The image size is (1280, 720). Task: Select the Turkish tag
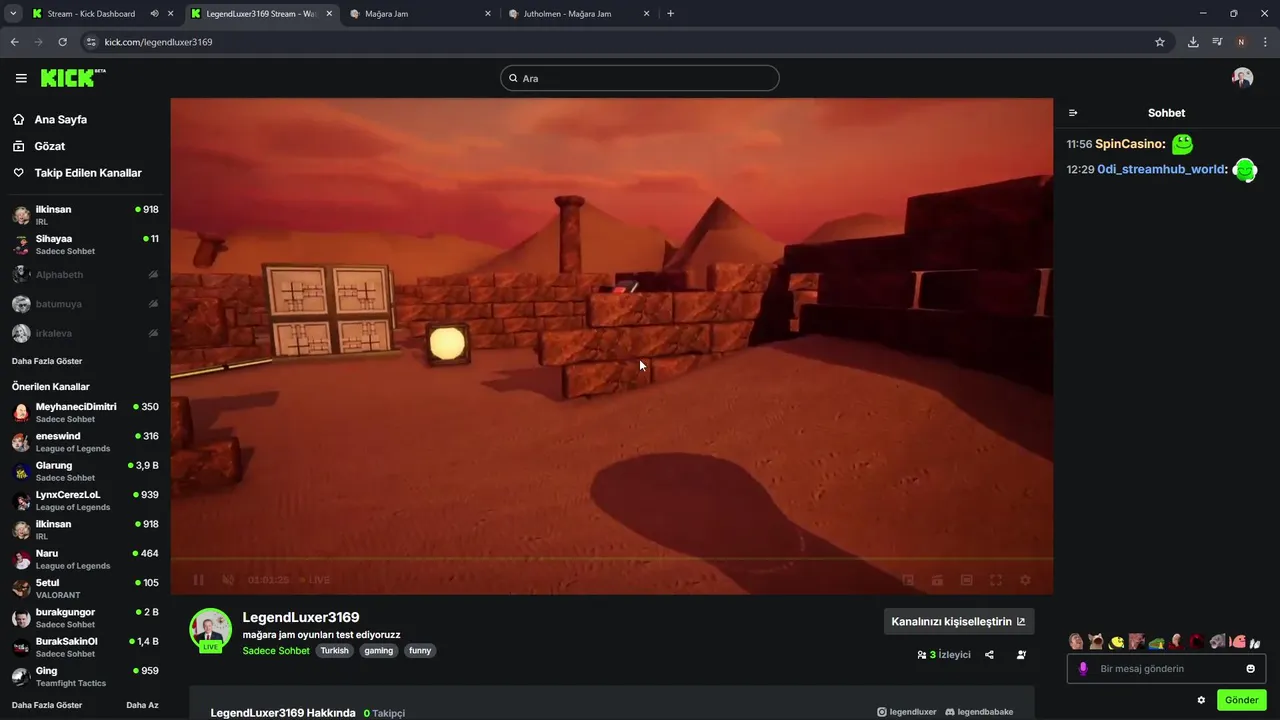pyautogui.click(x=335, y=650)
